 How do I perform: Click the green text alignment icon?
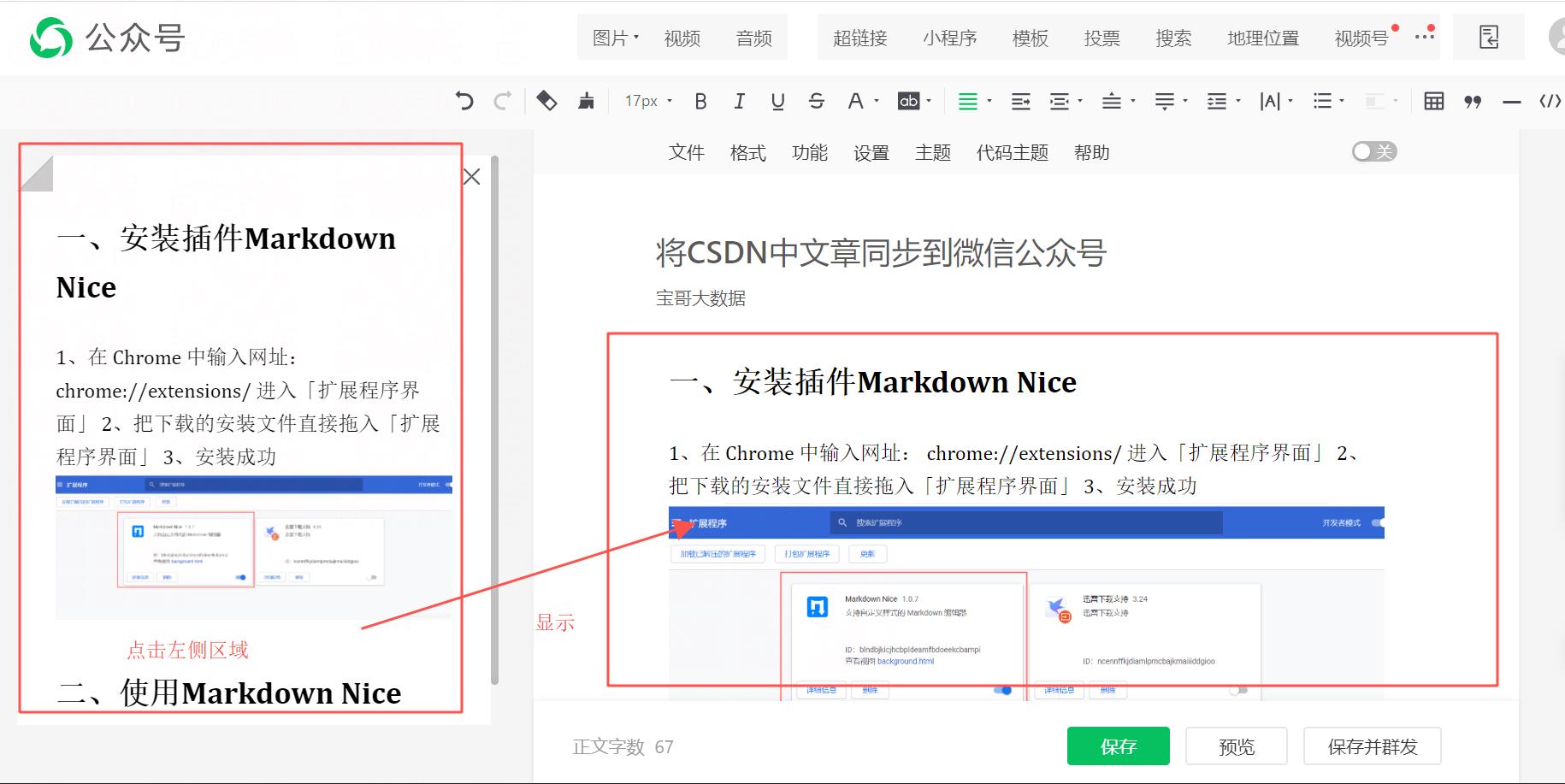coord(967,101)
